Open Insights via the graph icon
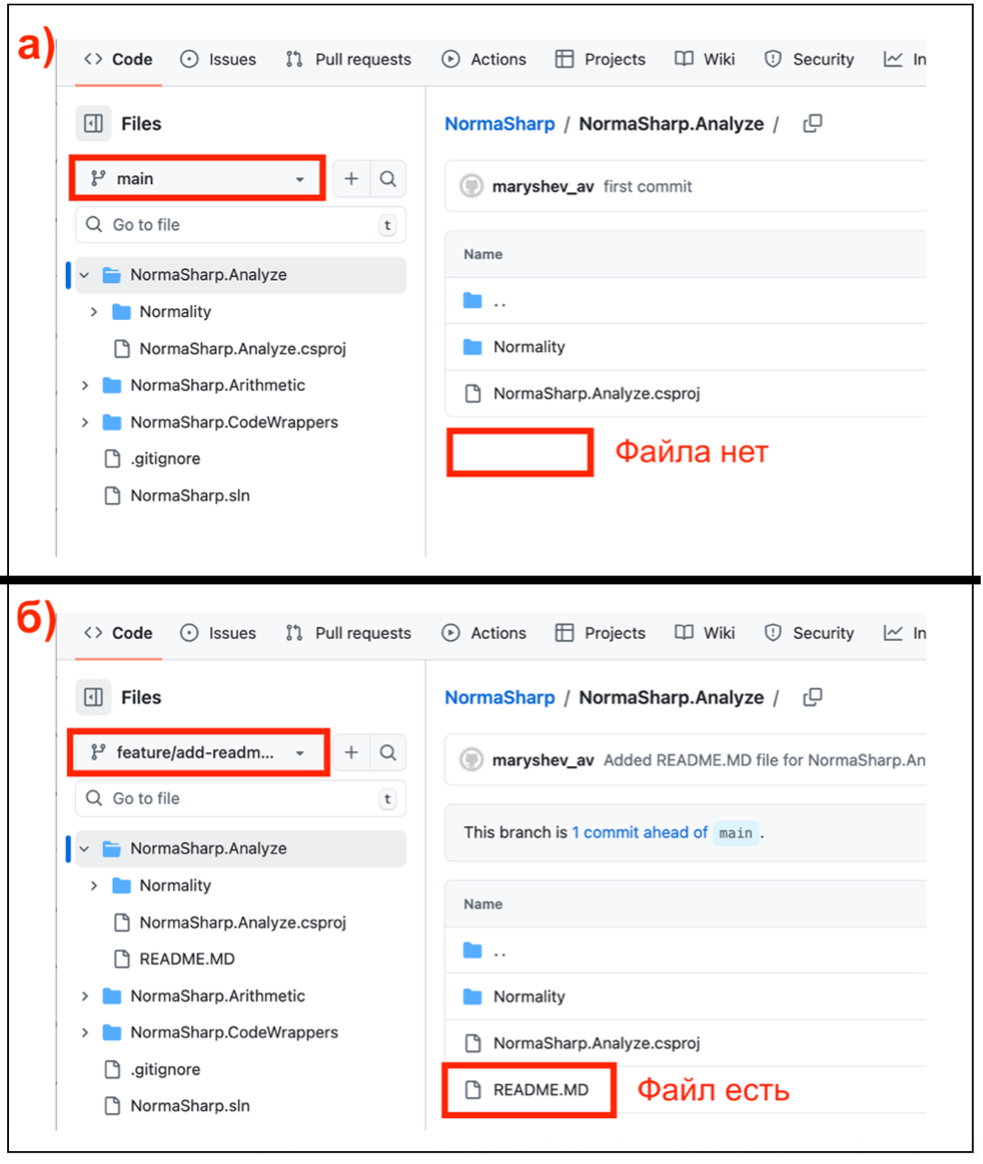The height and width of the screenshot is (1164, 983). point(895,59)
